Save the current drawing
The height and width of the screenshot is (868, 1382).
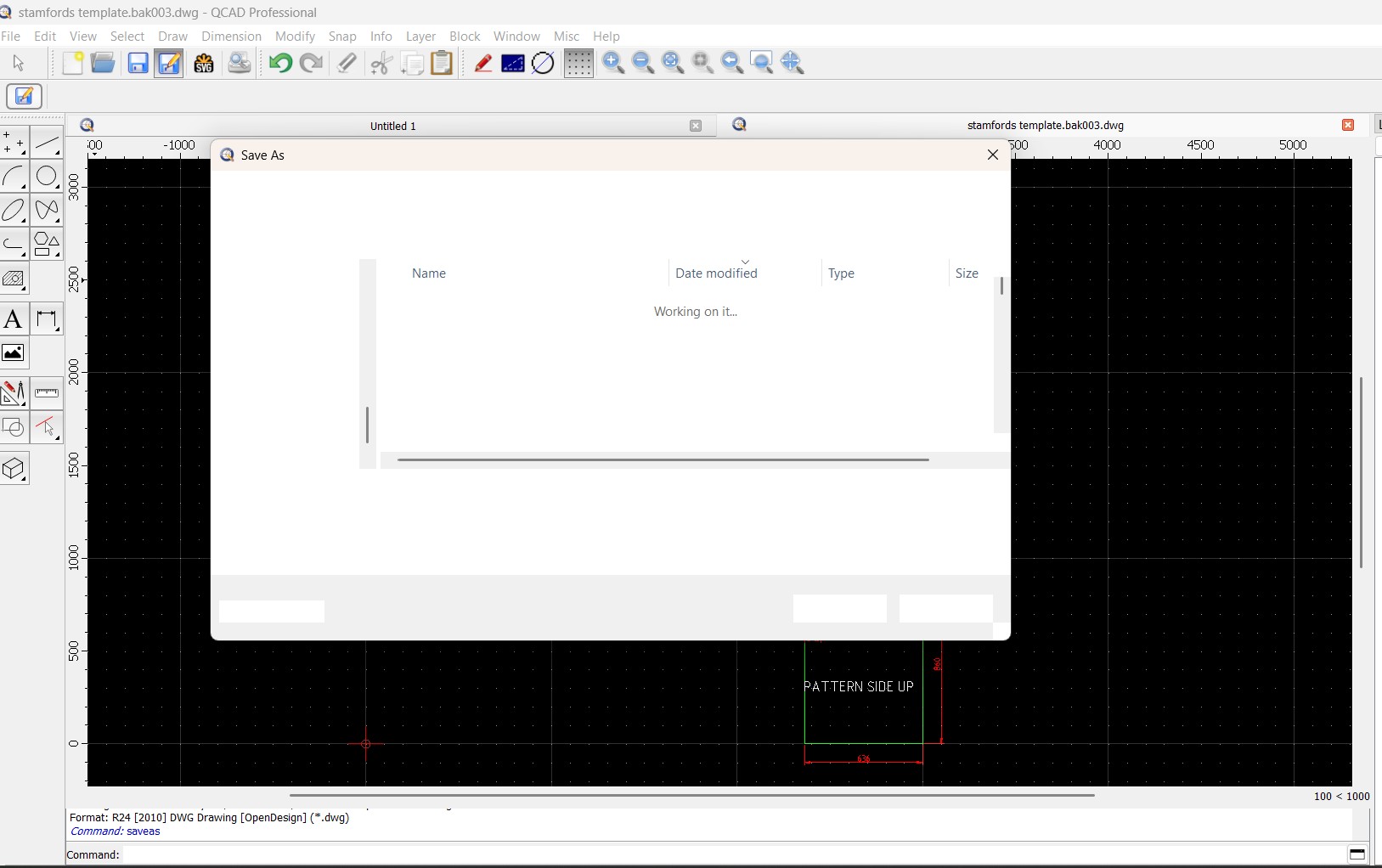coord(138,63)
